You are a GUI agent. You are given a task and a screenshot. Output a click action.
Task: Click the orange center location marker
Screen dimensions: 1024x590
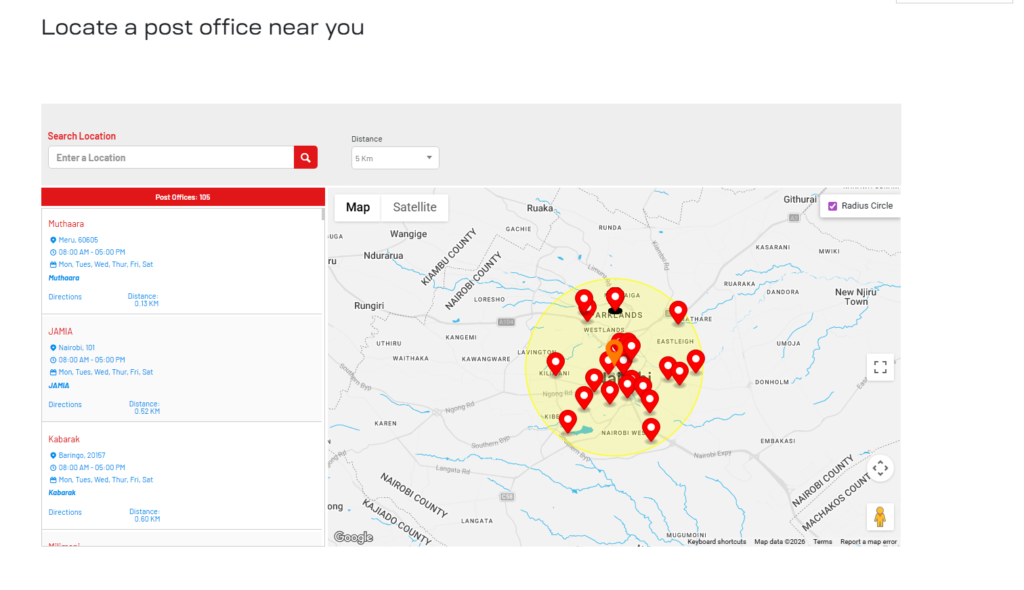click(615, 351)
